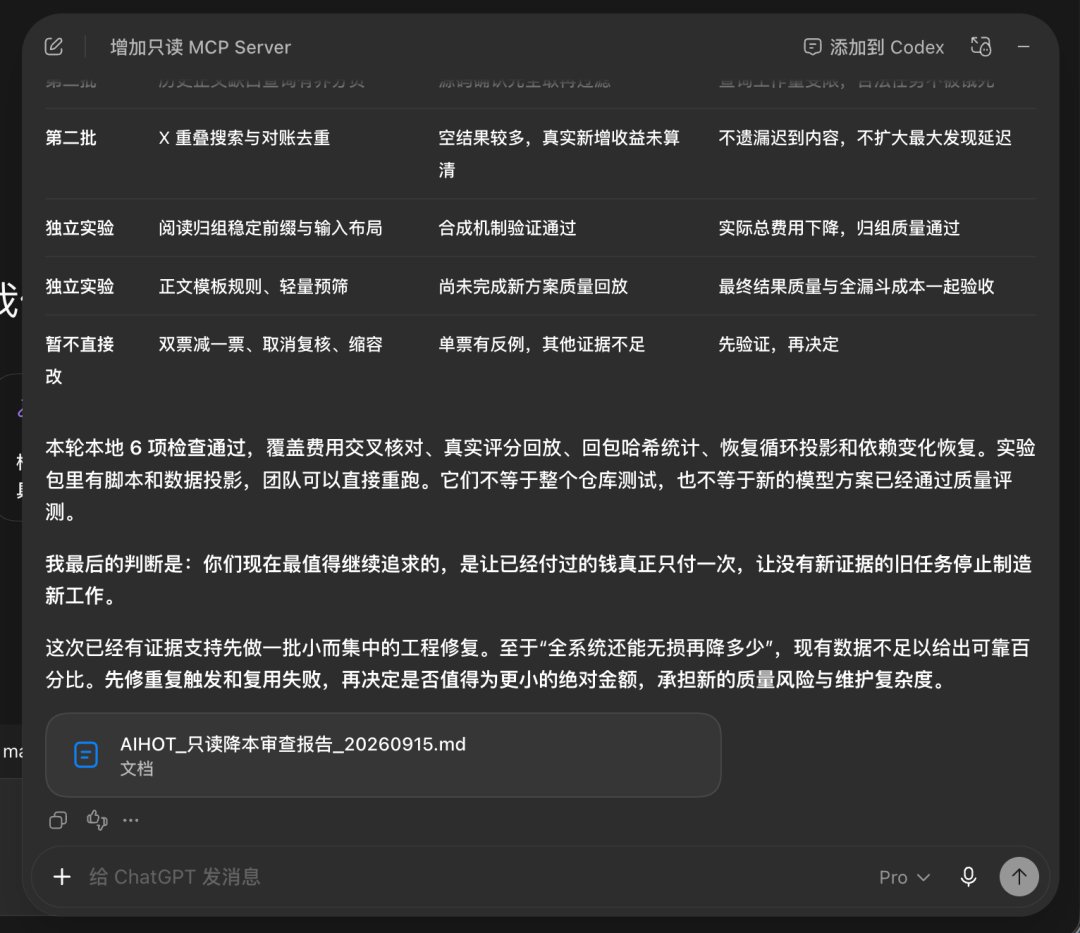The image size is (1080, 933).
Task: Select the cell 正文模板规则、轻量预筛
Action: 253,286
